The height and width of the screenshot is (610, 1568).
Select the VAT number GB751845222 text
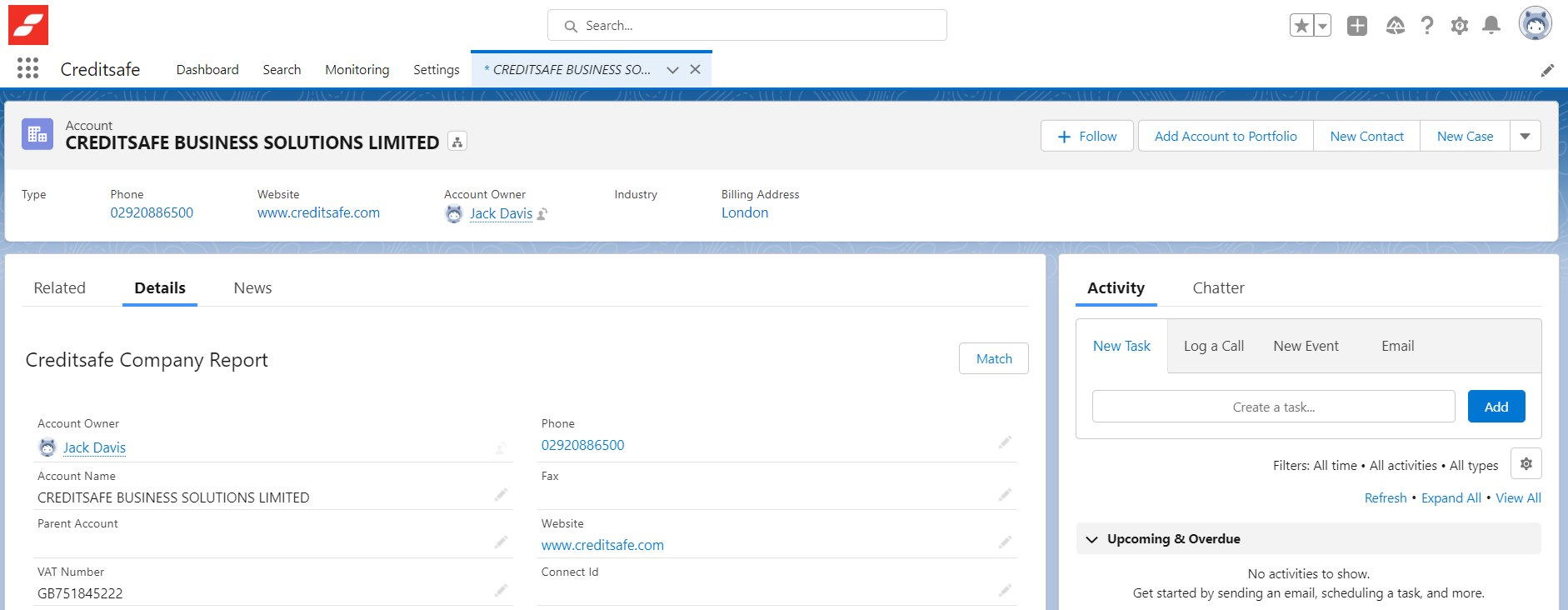pos(80,593)
